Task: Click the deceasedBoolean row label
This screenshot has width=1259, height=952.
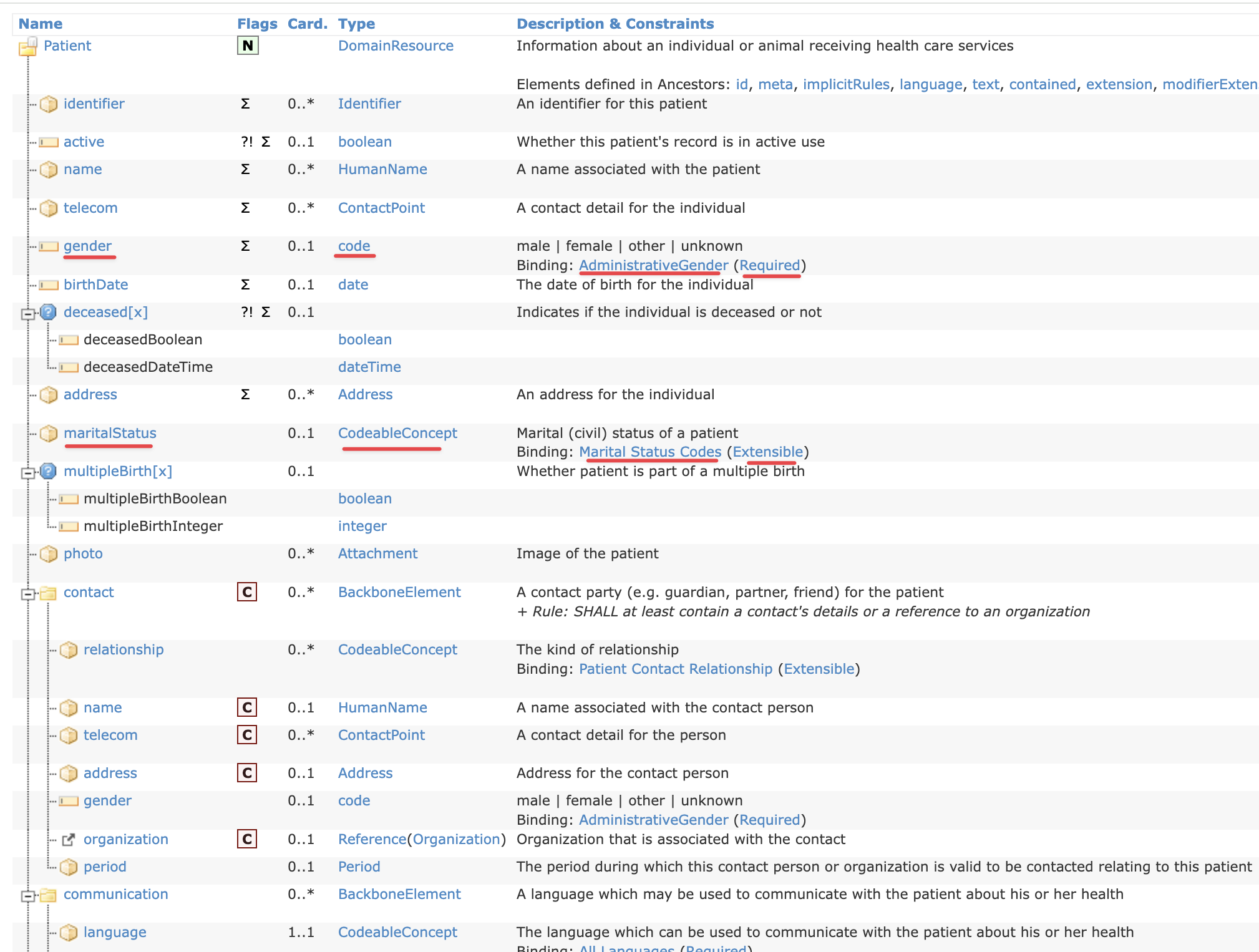Action: (143, 339)
